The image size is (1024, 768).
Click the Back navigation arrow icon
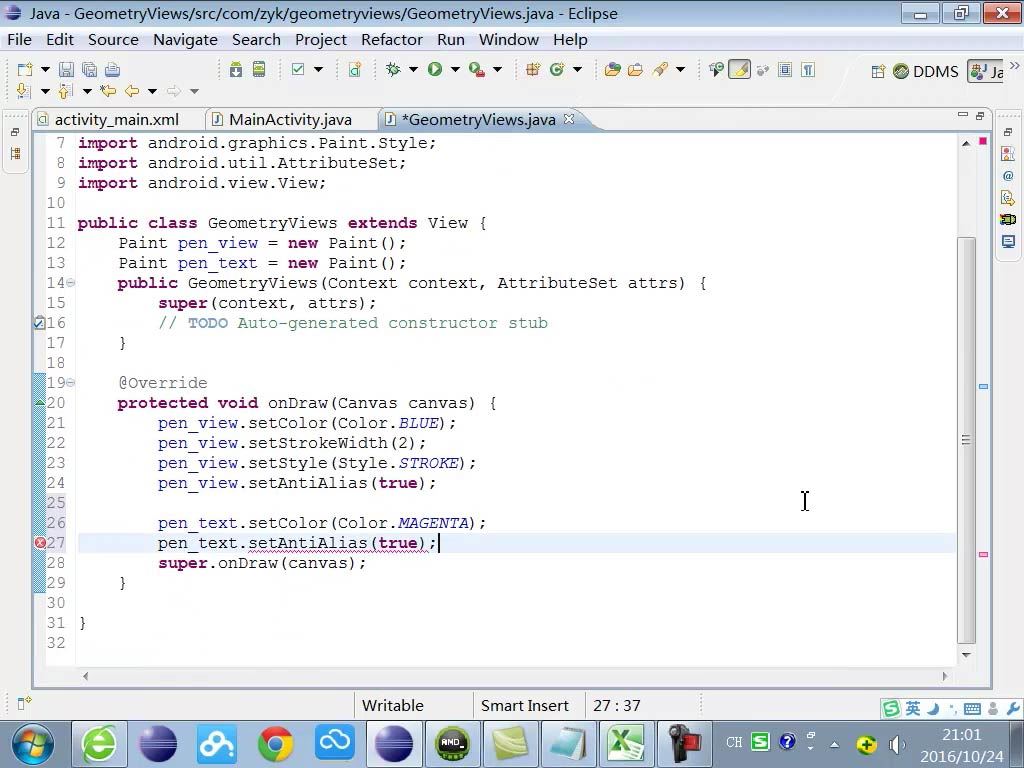click(x=132, y=91)
